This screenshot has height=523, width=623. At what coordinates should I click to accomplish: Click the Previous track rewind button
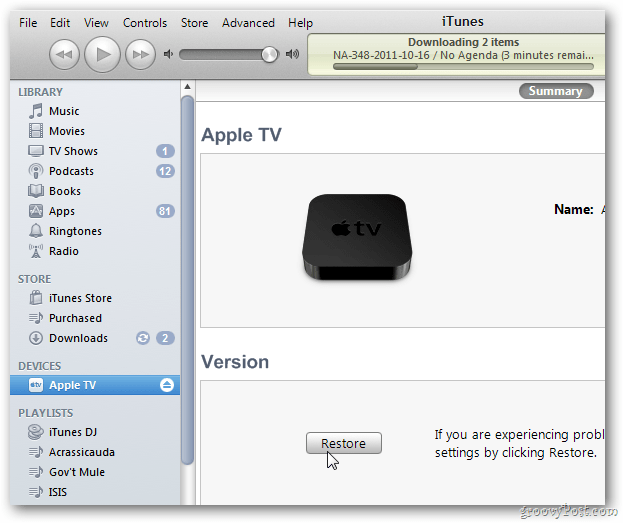(64, 54)
